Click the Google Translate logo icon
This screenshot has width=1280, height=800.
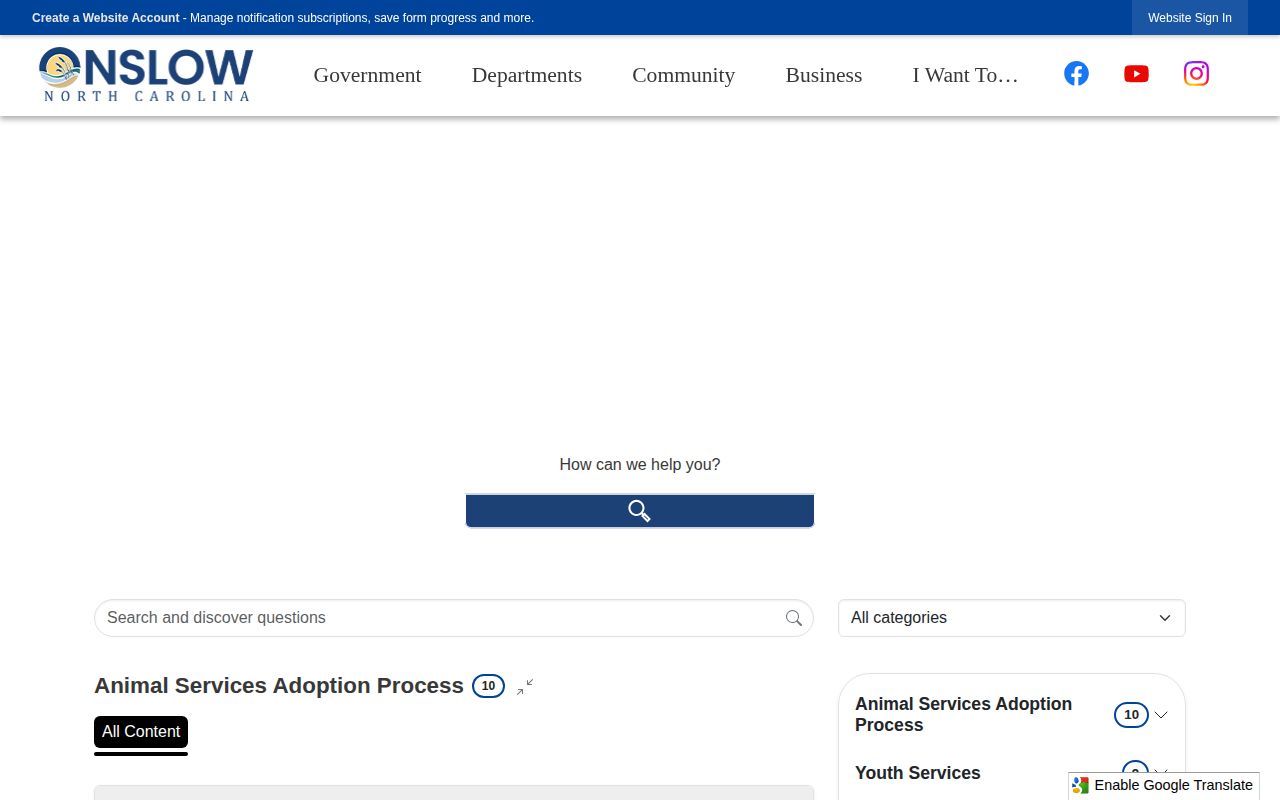pos(1081,785)
